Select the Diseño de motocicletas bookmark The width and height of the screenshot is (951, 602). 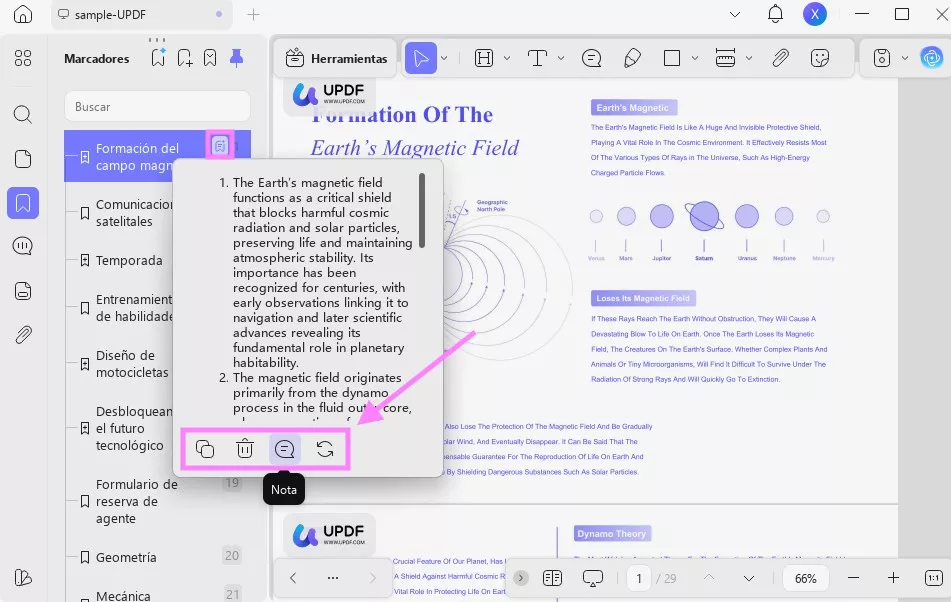pos(126,364)
